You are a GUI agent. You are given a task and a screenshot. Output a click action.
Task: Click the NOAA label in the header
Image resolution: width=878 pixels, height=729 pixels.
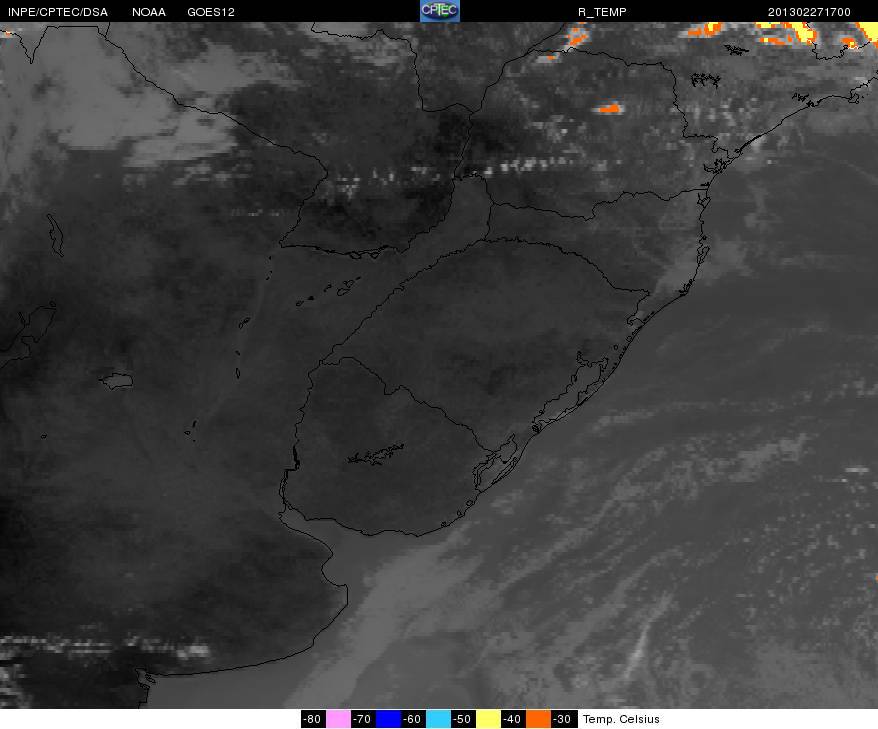click(x=148, y=12)
